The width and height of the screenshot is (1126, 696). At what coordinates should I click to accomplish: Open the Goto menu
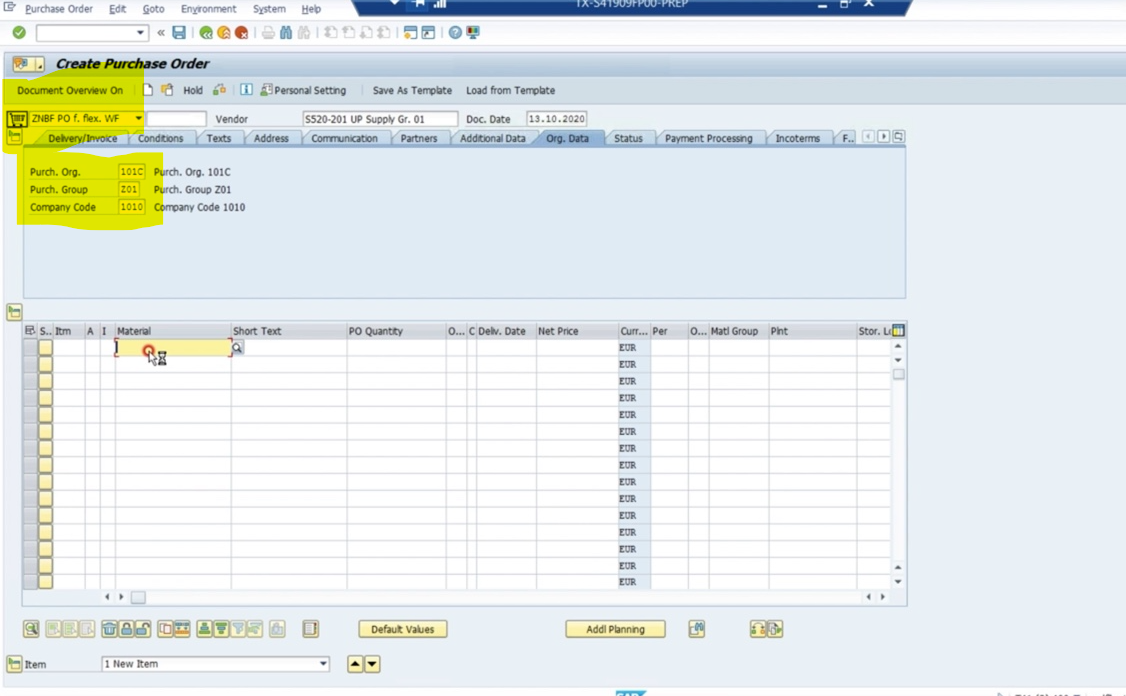click(x=153, y=9)
